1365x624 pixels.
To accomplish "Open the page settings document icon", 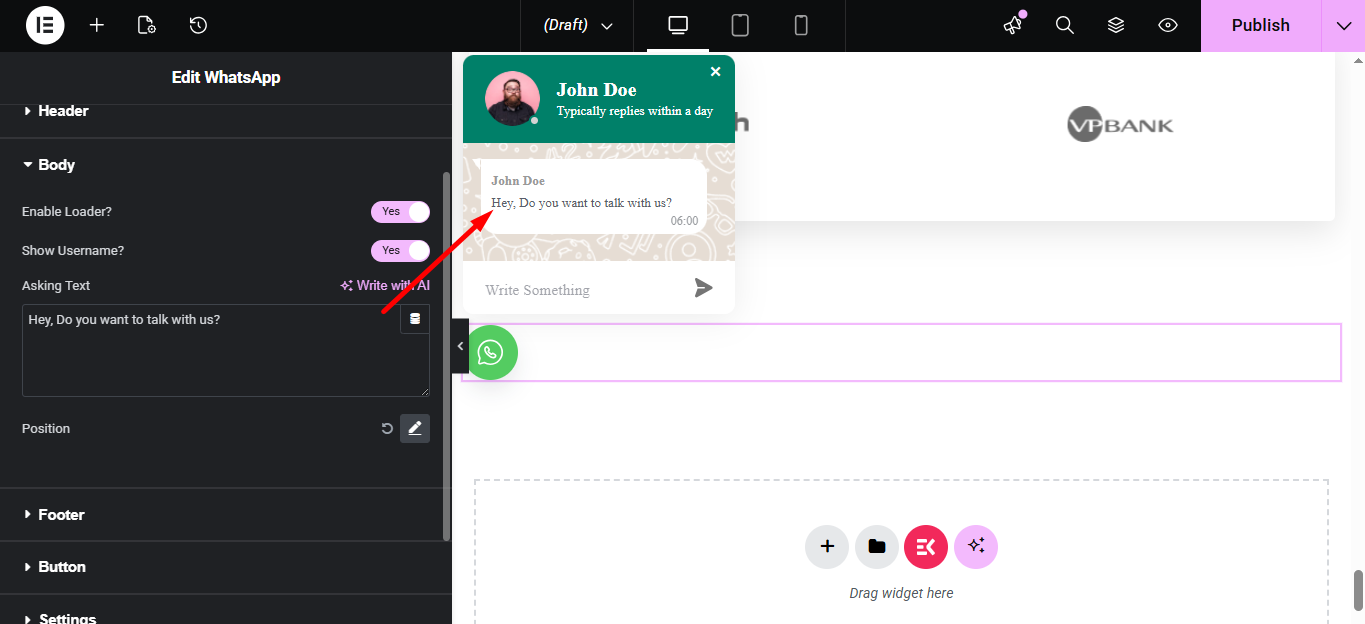I will click(x=146, y=25).
